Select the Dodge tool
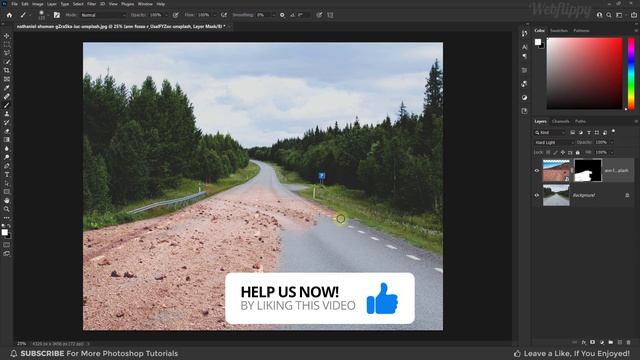 pyautogui.click(x=7, y=157)
